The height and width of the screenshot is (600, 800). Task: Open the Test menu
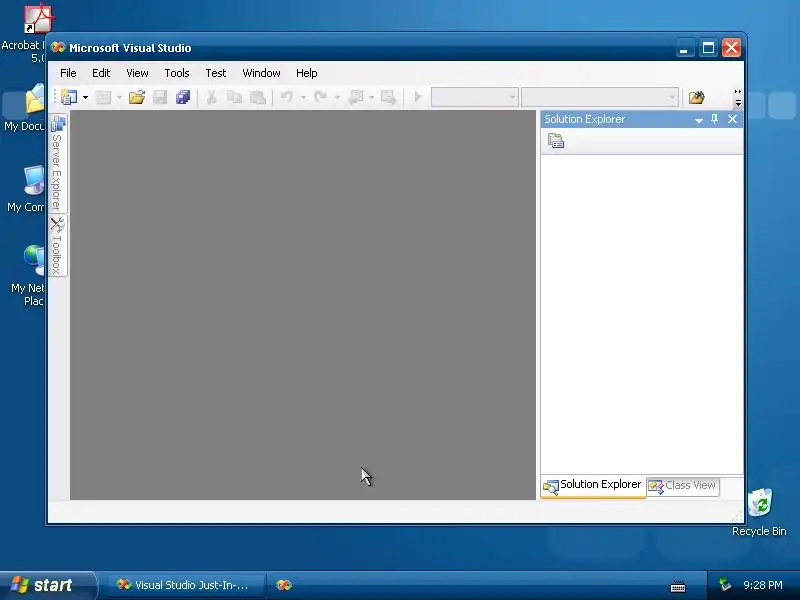216,73
